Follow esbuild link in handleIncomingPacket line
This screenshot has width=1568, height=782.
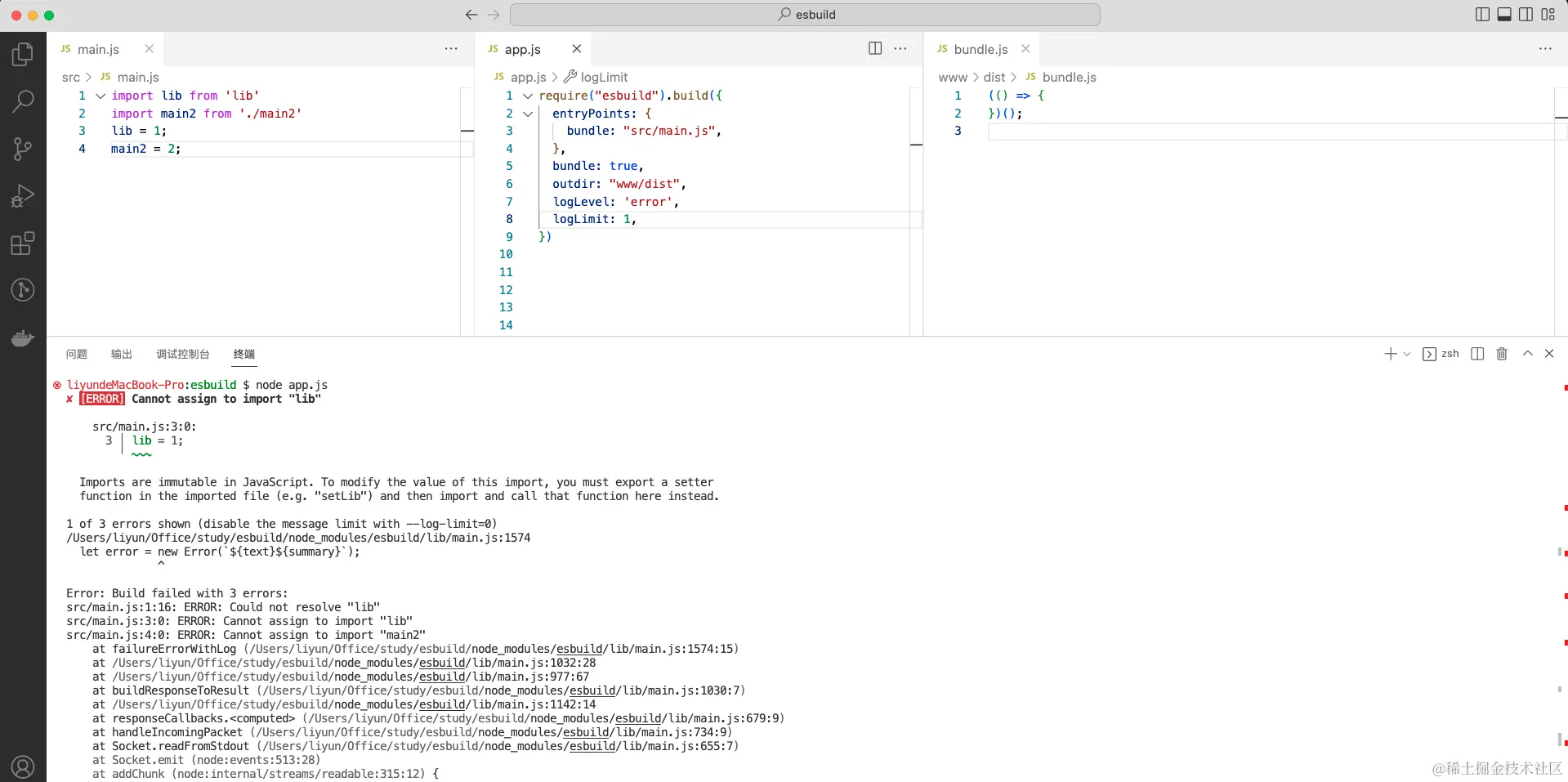[x=586, y=732]
